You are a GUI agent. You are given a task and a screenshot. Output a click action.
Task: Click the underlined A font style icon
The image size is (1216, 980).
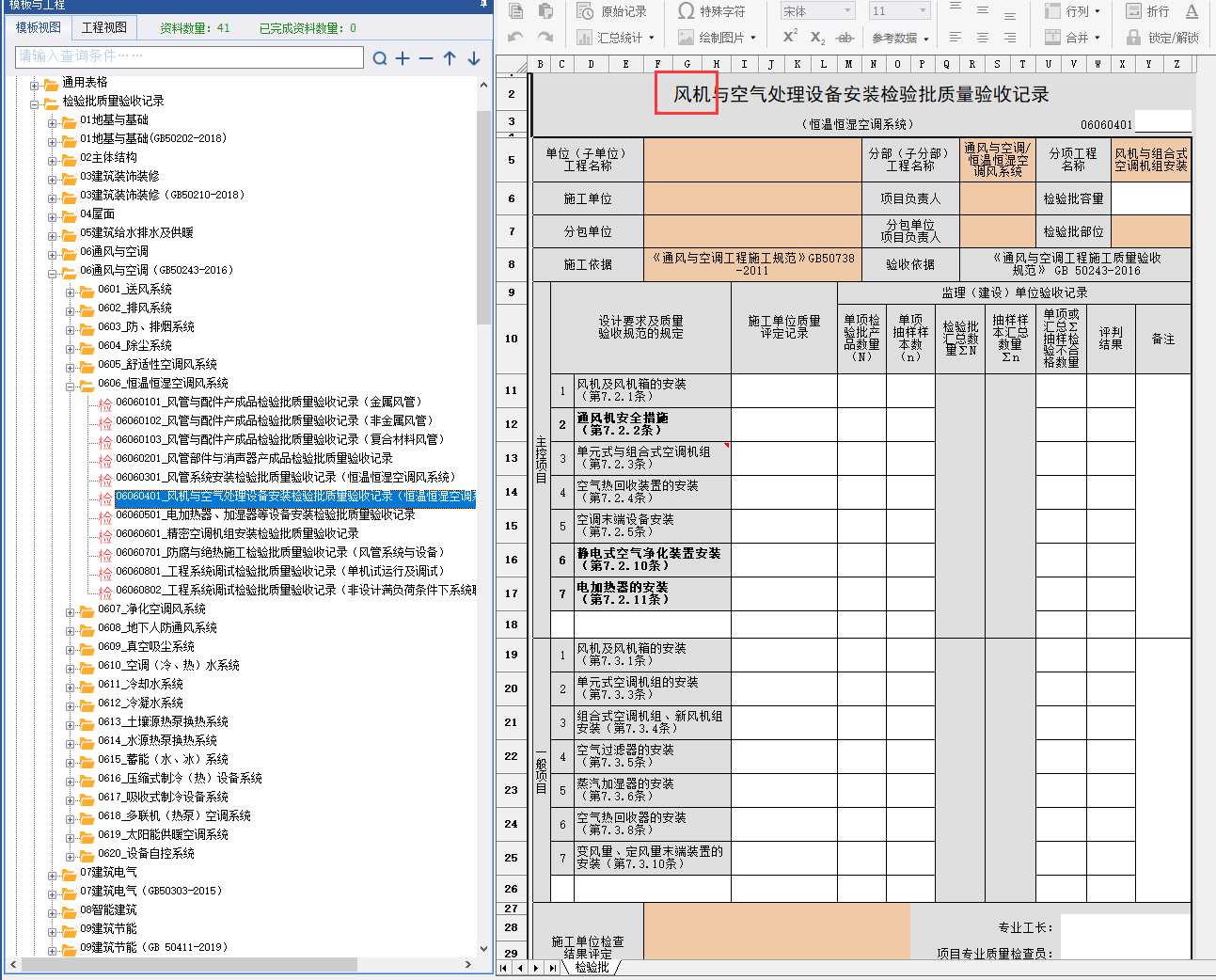click(x=1192, y=11)
